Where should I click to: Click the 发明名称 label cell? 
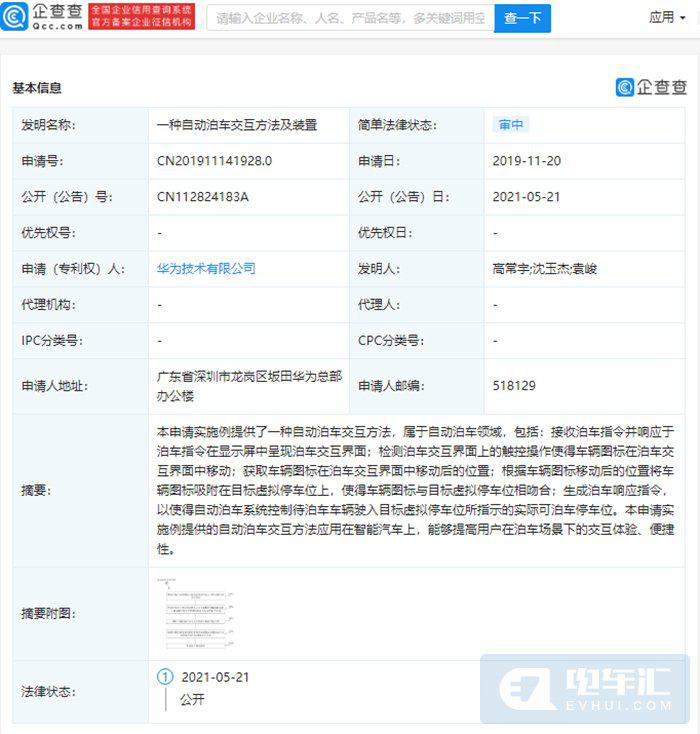pos(81,125)
